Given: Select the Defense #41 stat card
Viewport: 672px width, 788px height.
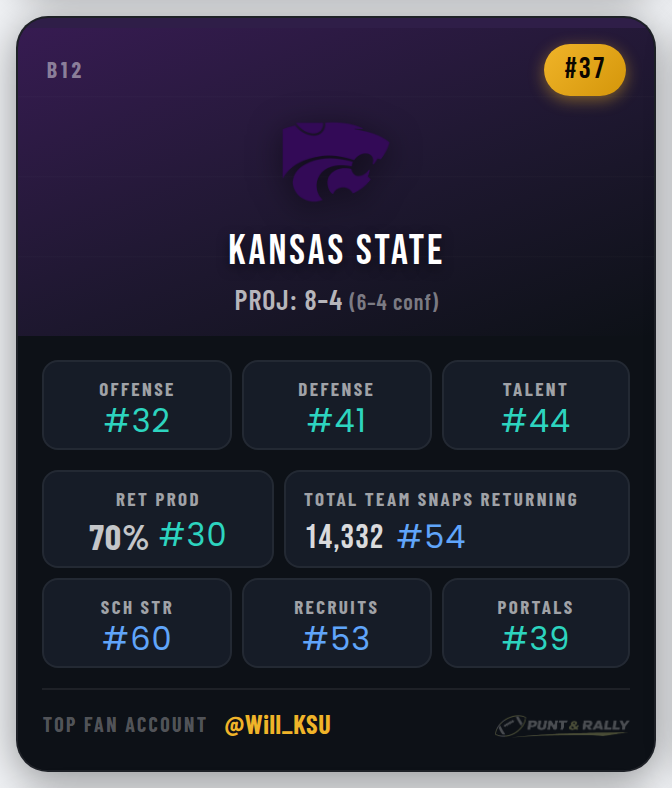Looking at the screenshot, I should click(x=336, y=405).
